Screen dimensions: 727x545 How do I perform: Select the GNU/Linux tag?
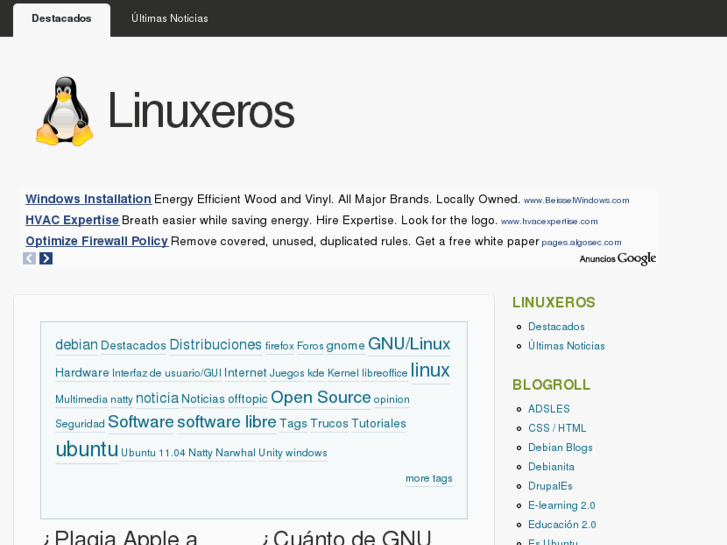[x=409, y=344]
